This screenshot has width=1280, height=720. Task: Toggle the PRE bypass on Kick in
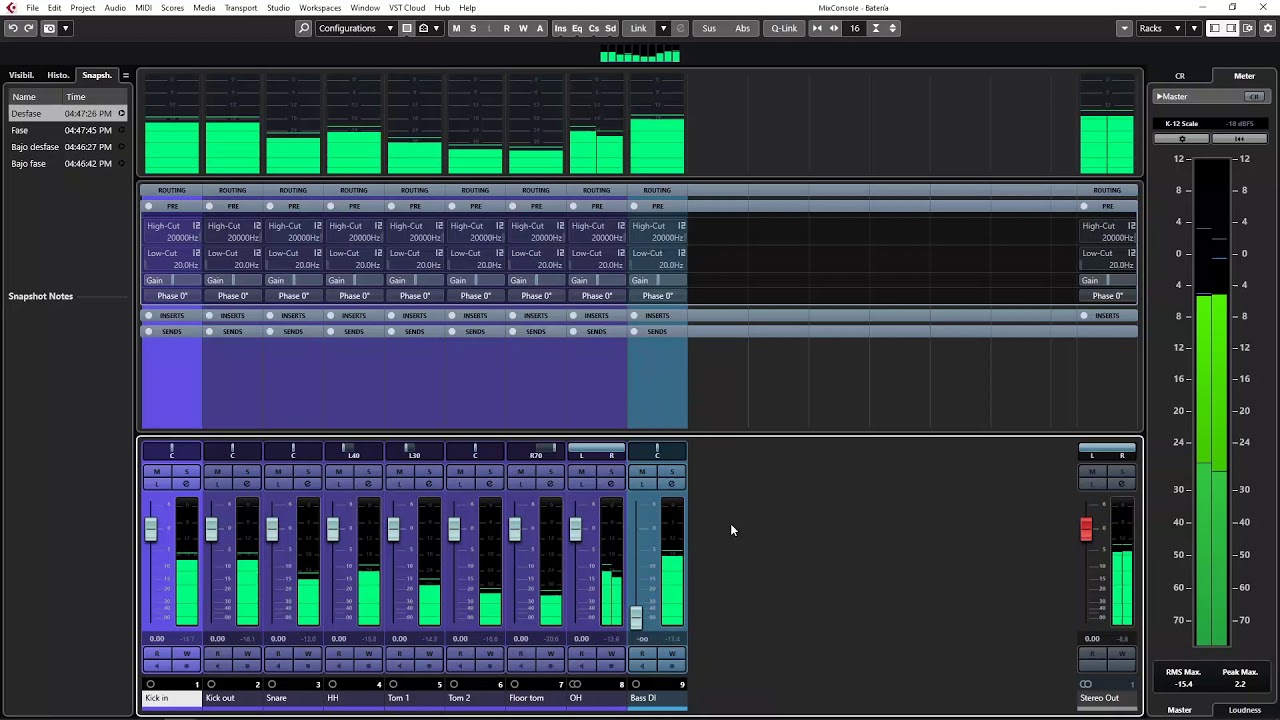coord(149,206)
